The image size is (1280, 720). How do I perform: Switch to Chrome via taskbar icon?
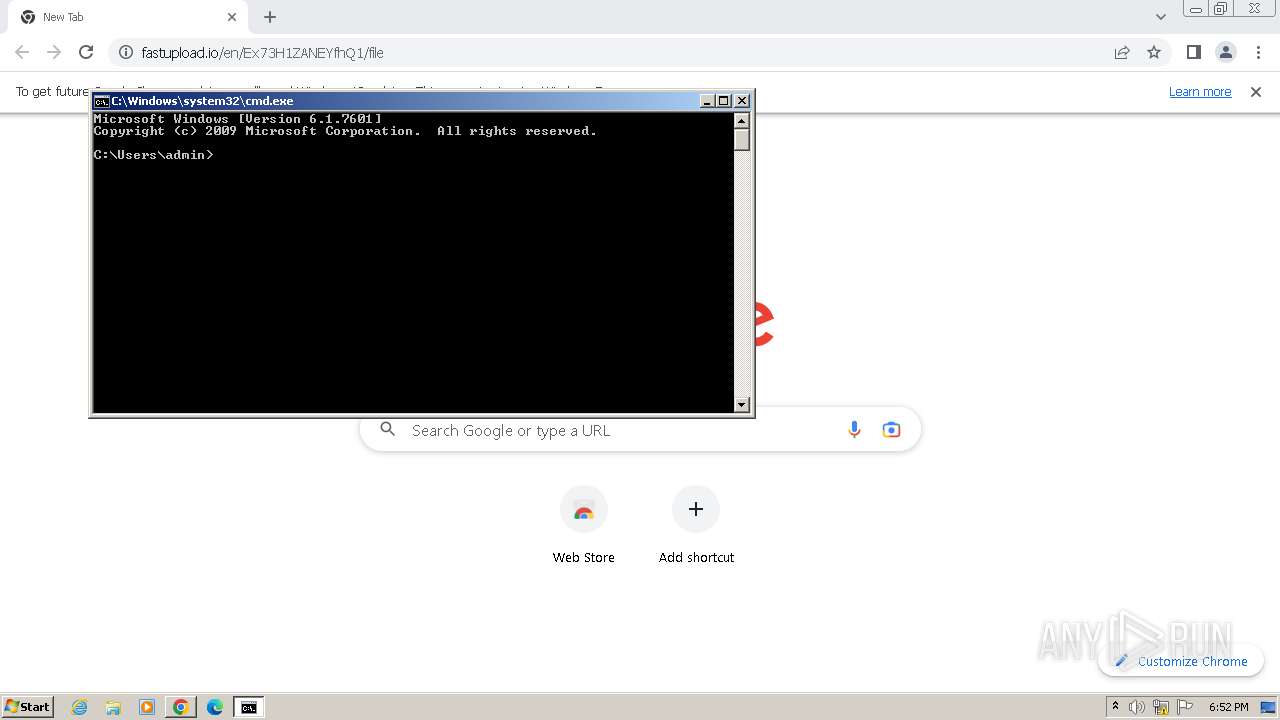(x=180, y=707)
